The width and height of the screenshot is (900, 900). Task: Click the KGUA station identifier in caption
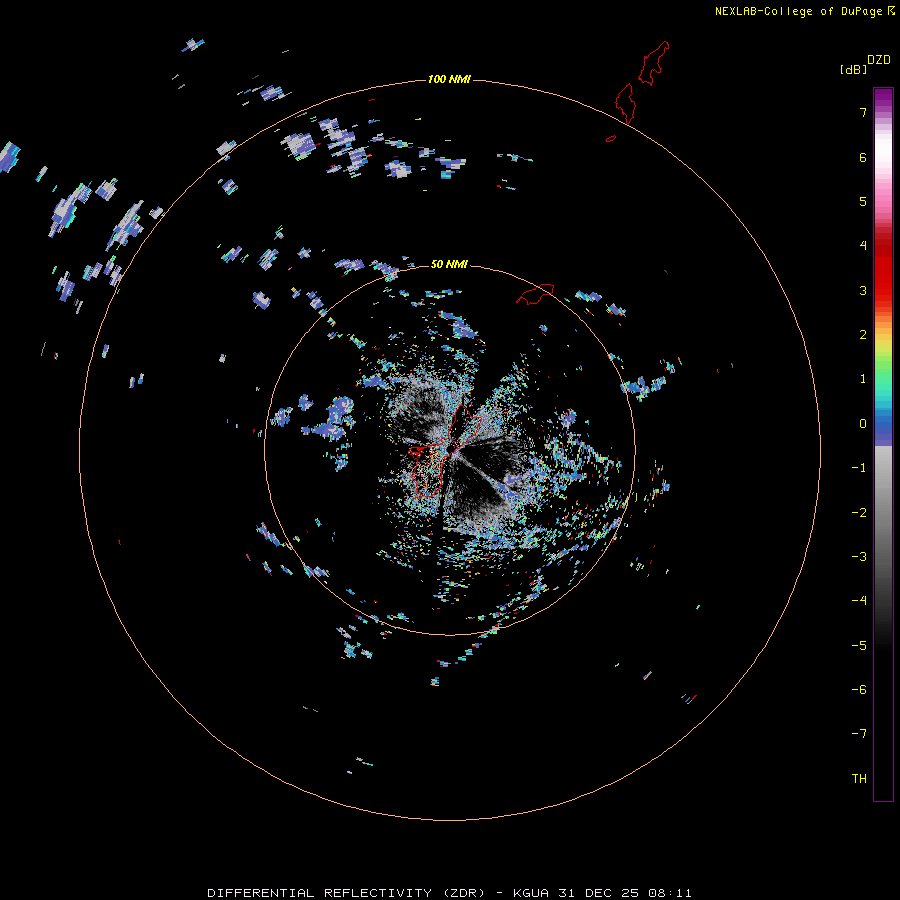click(530, 893)
